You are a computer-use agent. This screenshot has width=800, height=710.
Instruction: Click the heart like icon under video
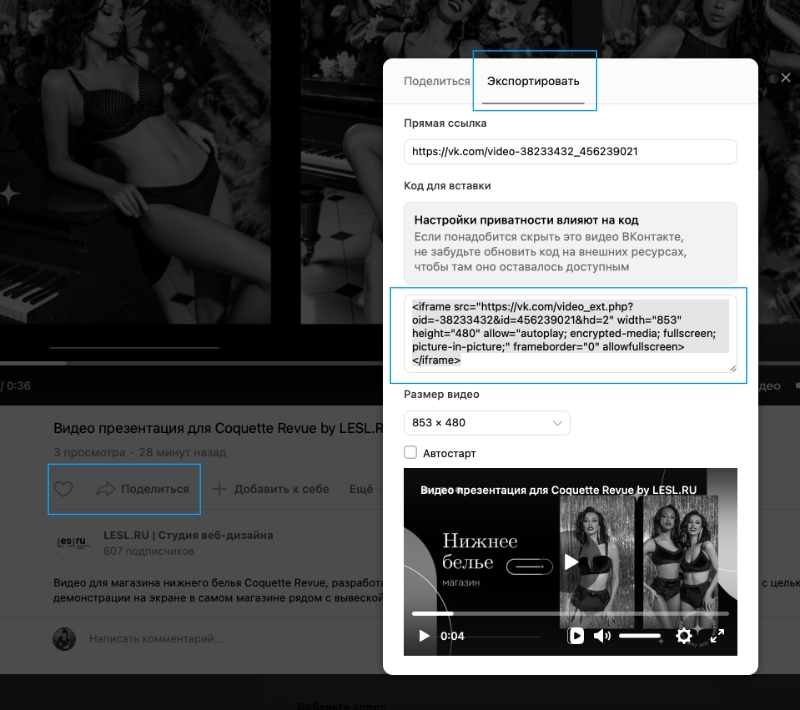pyautogui.click(x=63, y=489)
